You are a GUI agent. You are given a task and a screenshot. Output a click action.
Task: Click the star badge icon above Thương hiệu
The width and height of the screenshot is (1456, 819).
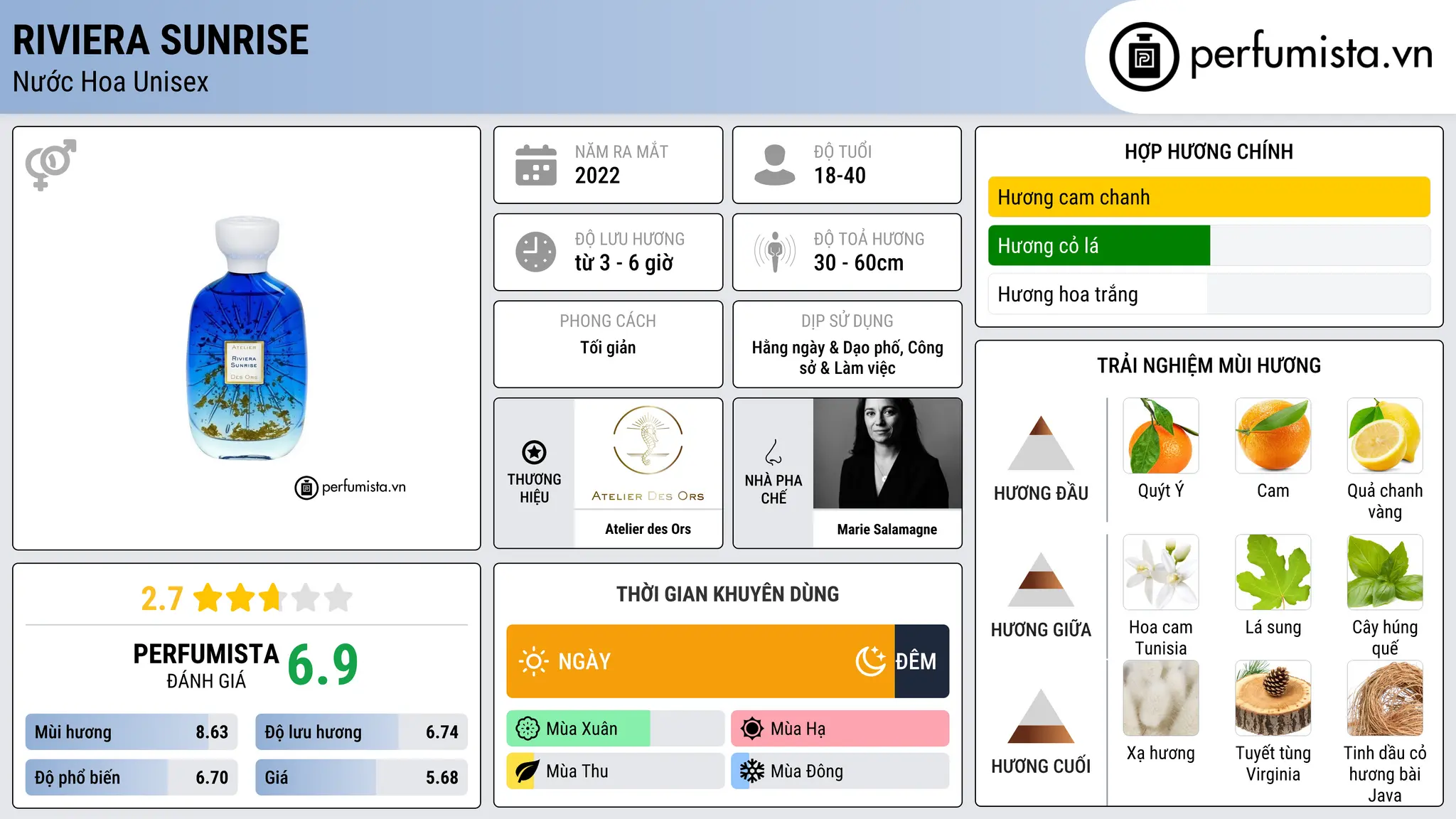[534, 452]
